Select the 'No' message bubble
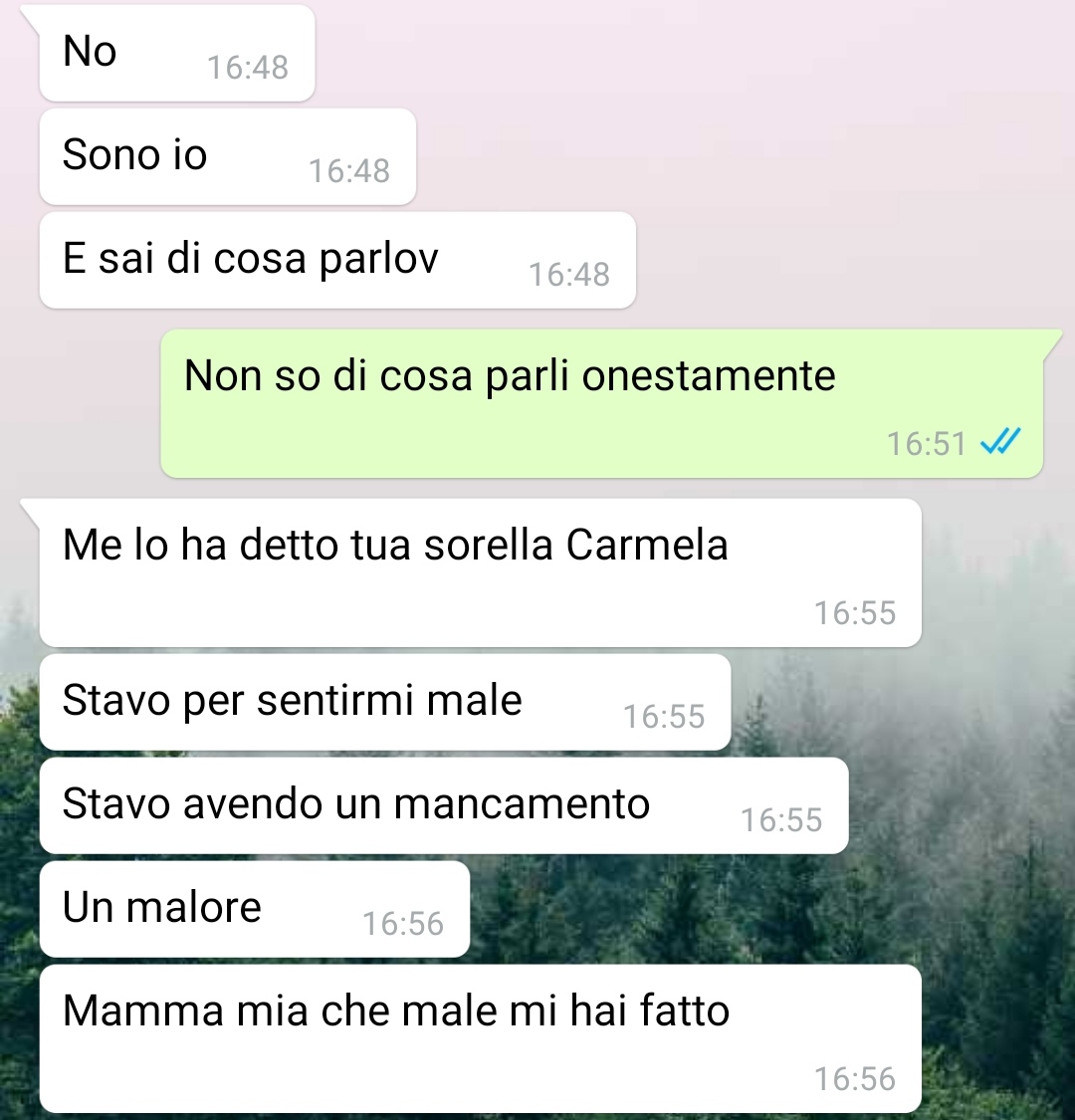1075x1120 pixels. pos(177,54)
